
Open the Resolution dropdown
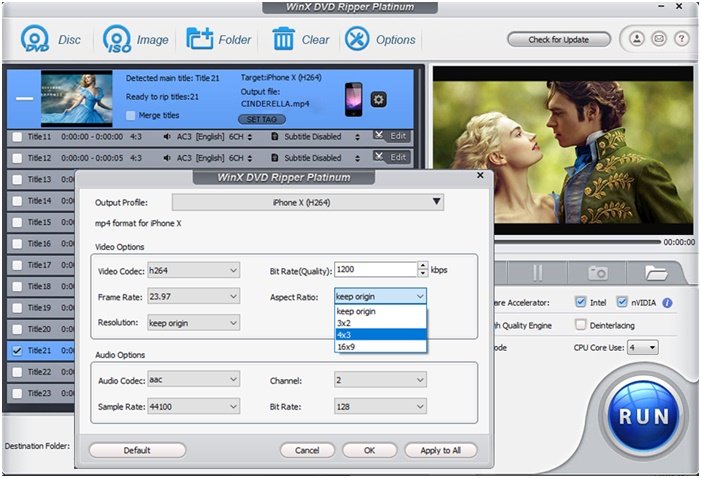(x=194, y=323)
